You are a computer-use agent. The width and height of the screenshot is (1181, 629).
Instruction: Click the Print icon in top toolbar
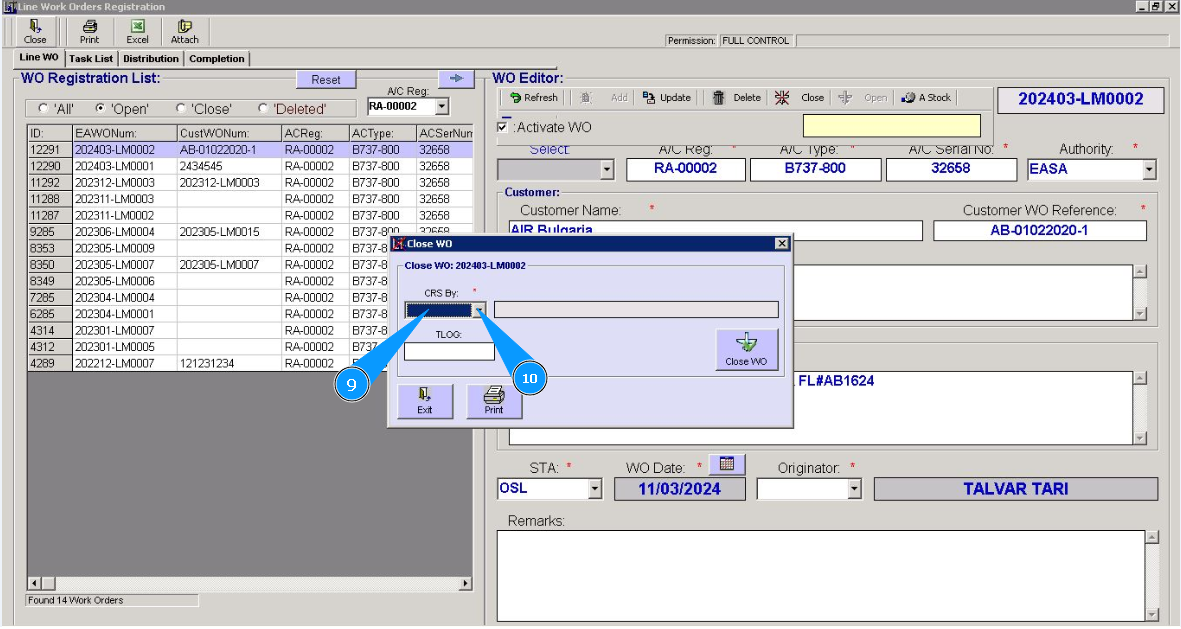[89, 31]
